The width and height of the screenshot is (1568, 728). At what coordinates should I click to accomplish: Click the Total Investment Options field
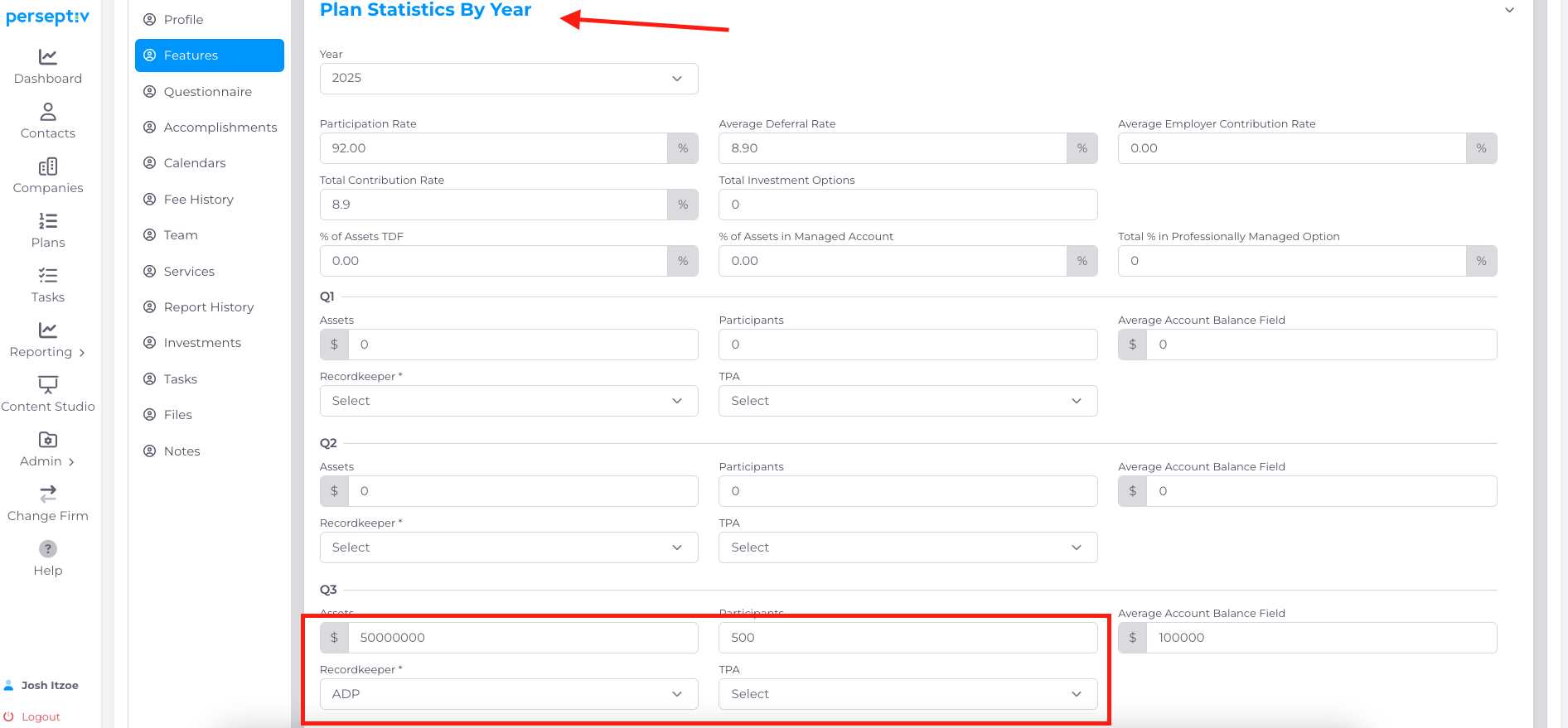[908, 205]
